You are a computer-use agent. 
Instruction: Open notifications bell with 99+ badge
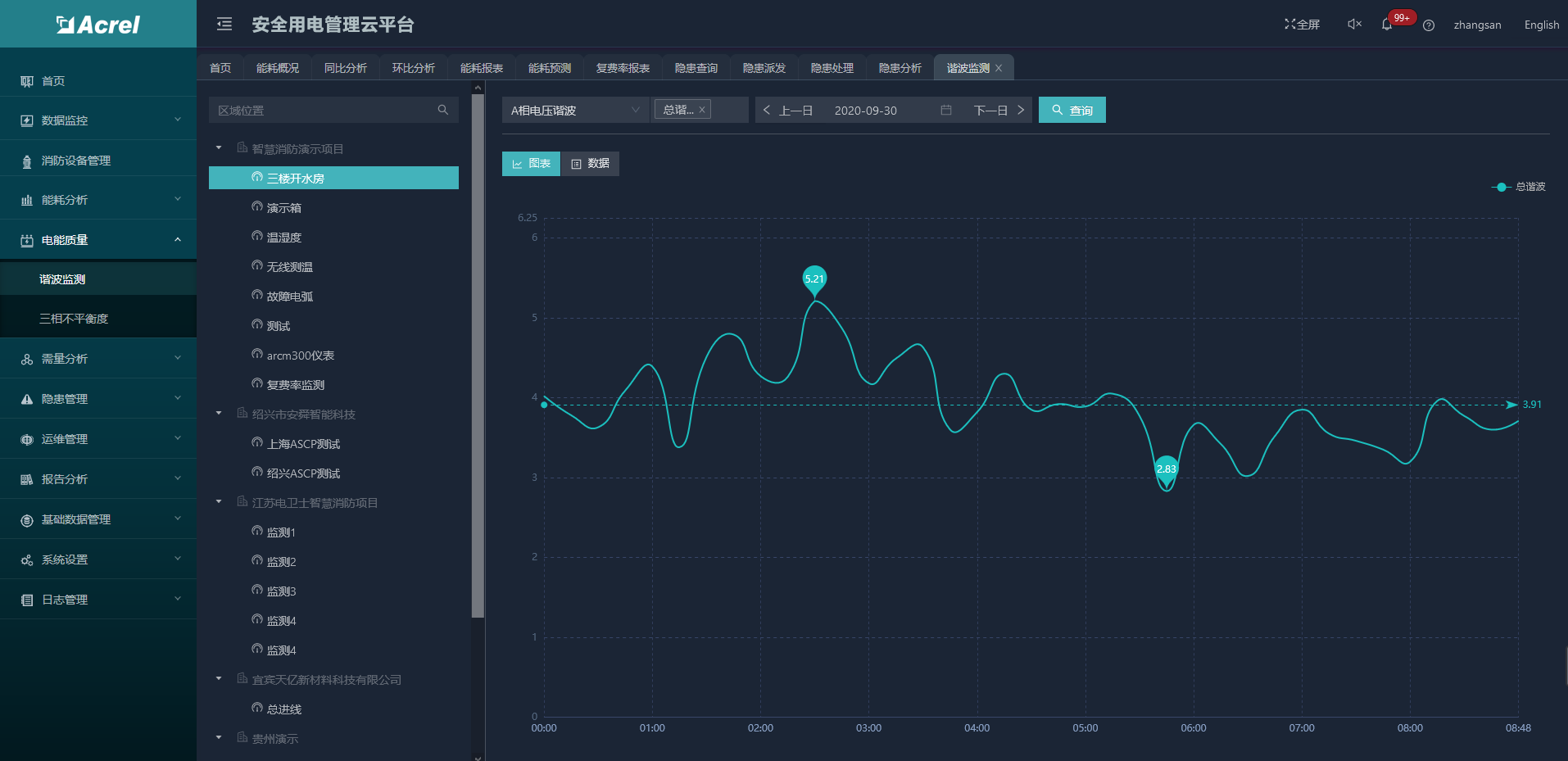point(1387,25)
